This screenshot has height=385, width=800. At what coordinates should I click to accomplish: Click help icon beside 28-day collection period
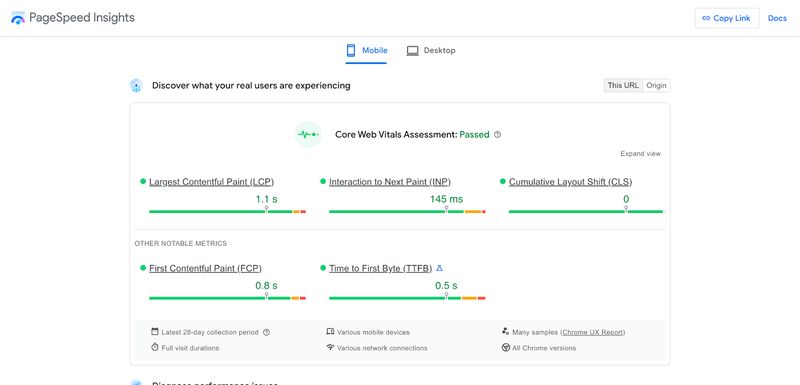(x=266, y=332)
